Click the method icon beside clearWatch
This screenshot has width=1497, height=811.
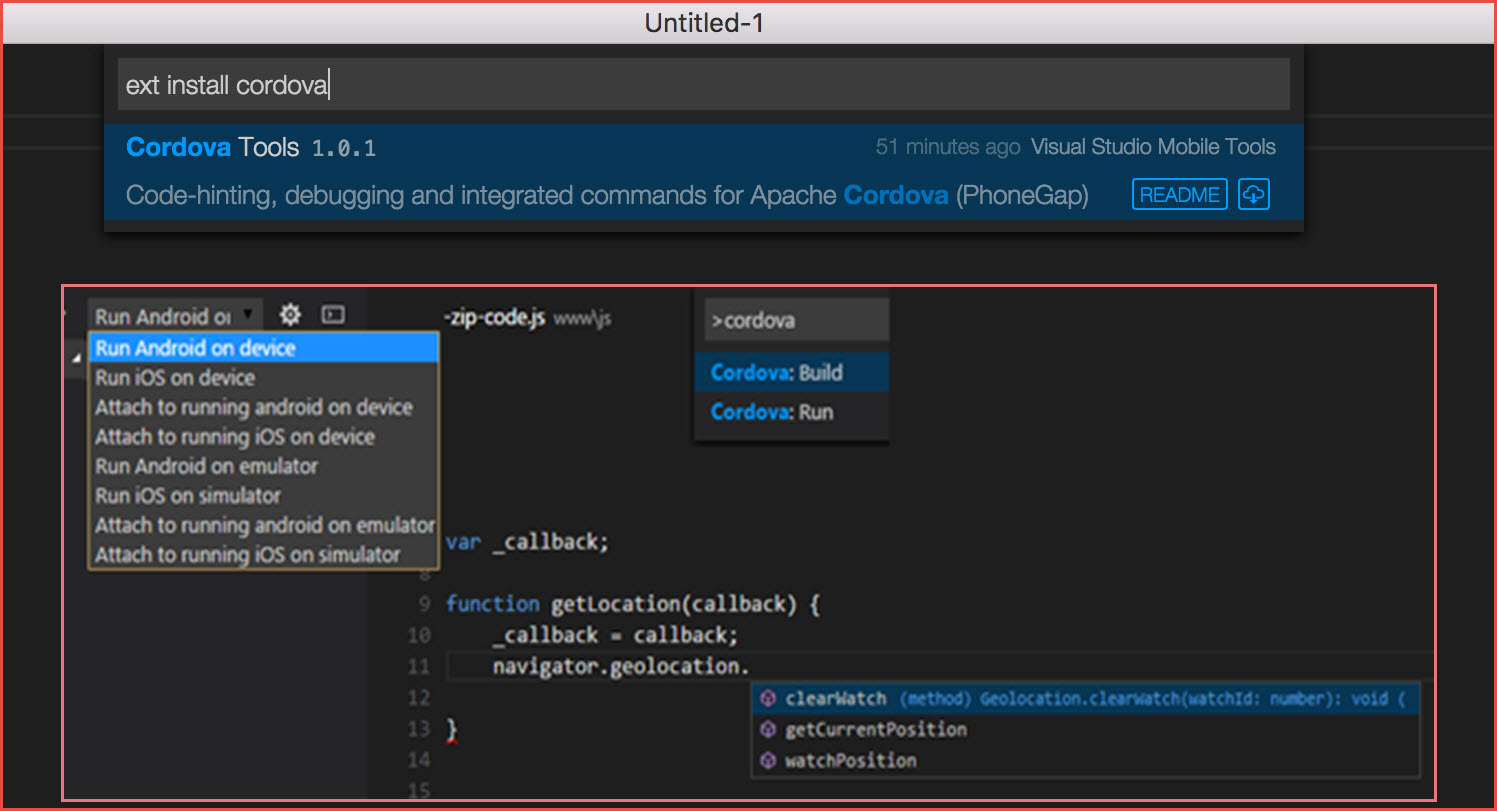[768, 699]
